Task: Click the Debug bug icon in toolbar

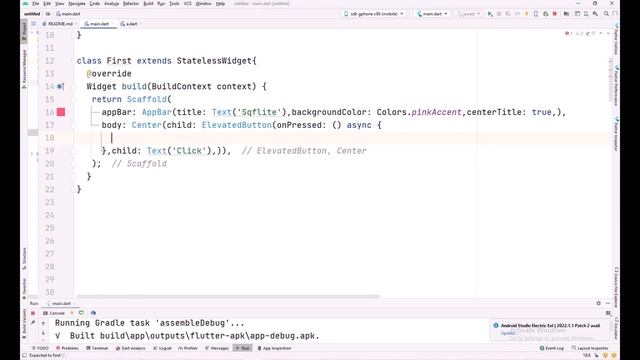Action: [499, 14]
